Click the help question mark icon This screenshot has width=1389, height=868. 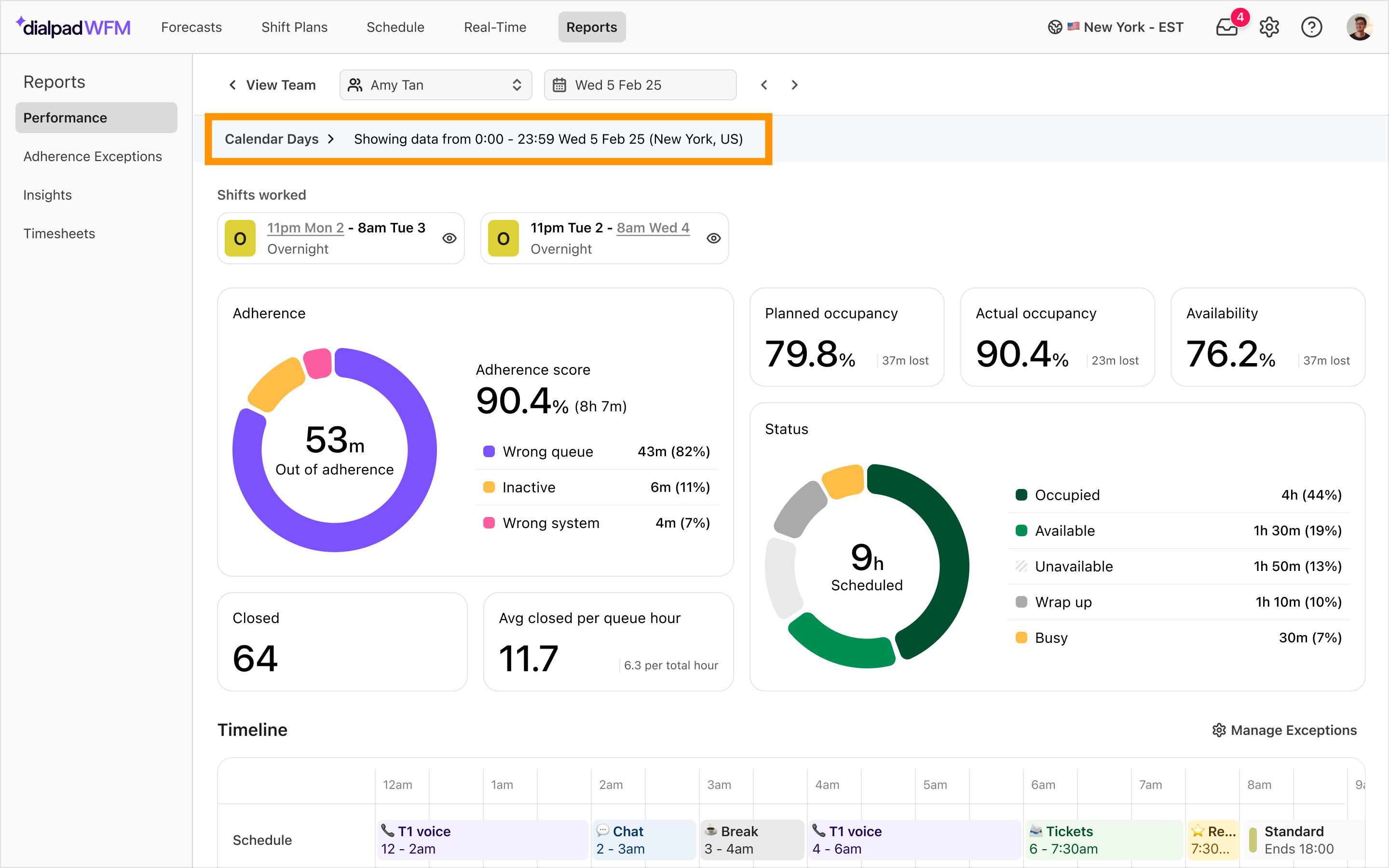1311,27
